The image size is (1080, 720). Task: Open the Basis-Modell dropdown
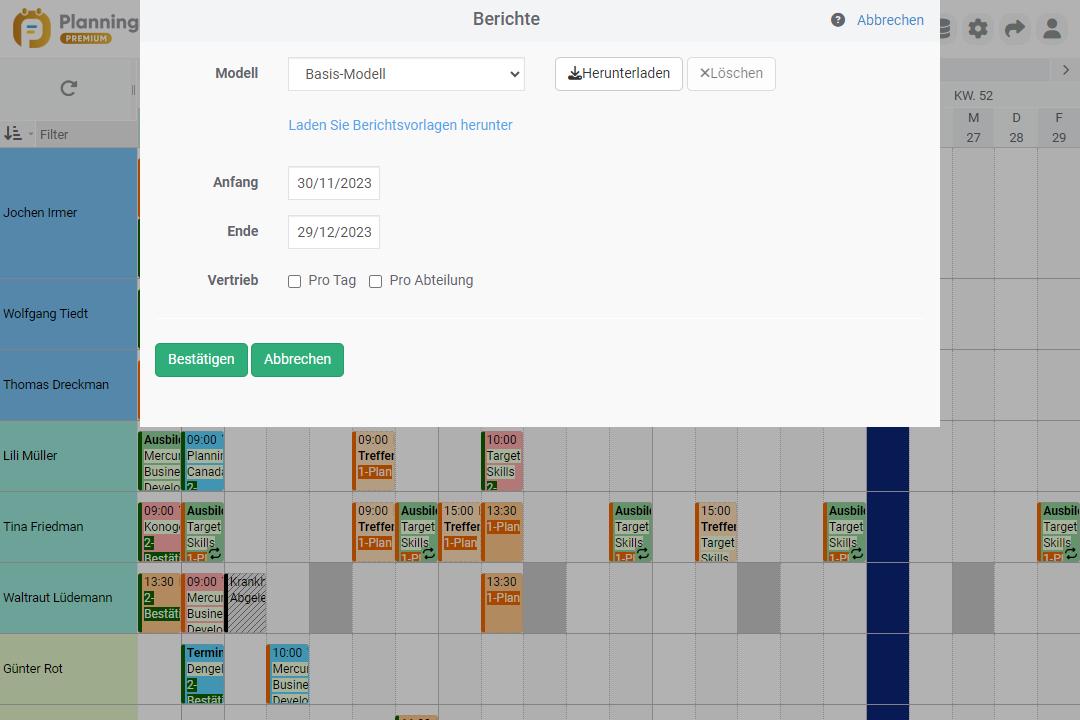[406, 74]
